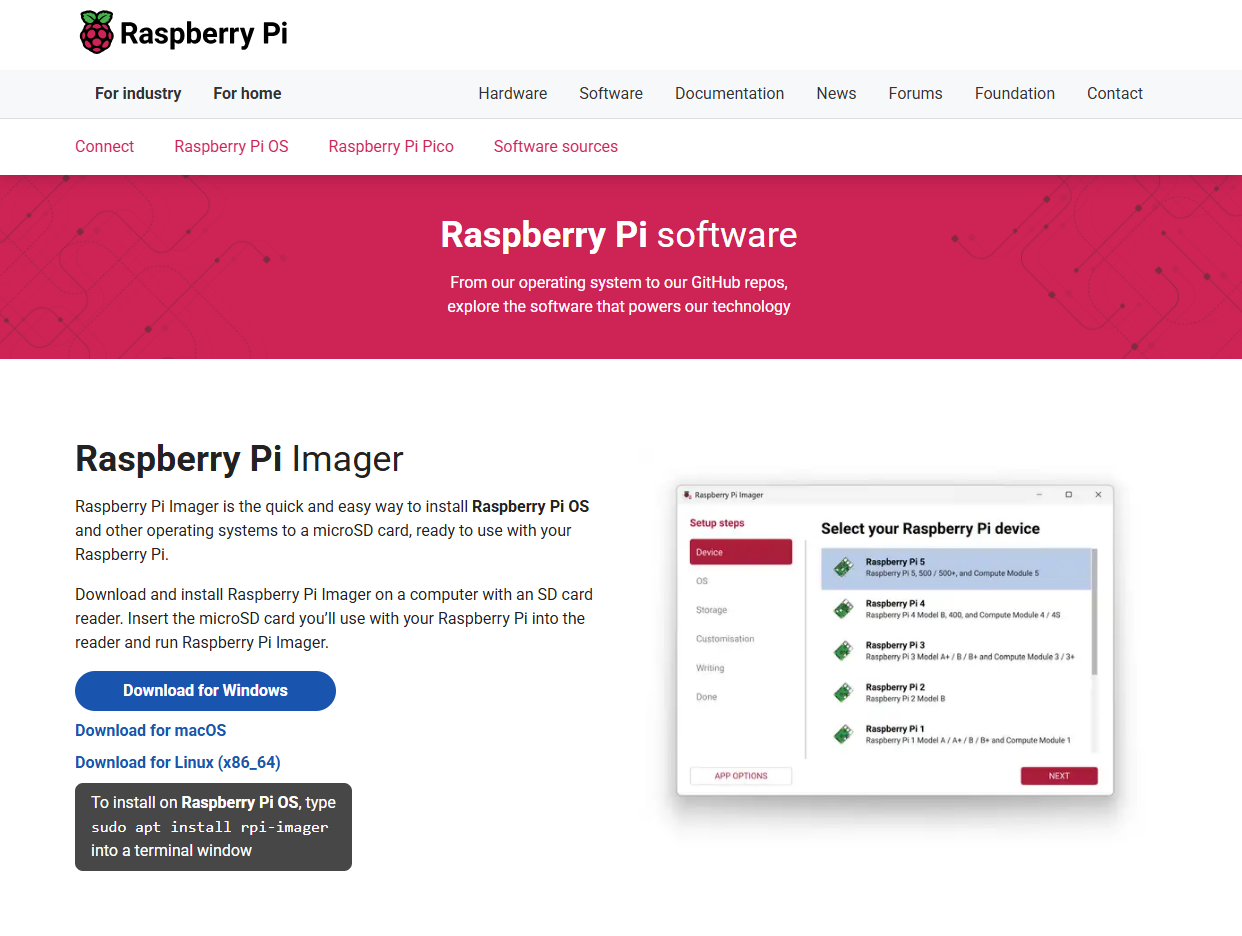This screenshot has height=936, width=1242.
Task: Click the Raspberry Pi Imager heading
Action: coord(239,459)
